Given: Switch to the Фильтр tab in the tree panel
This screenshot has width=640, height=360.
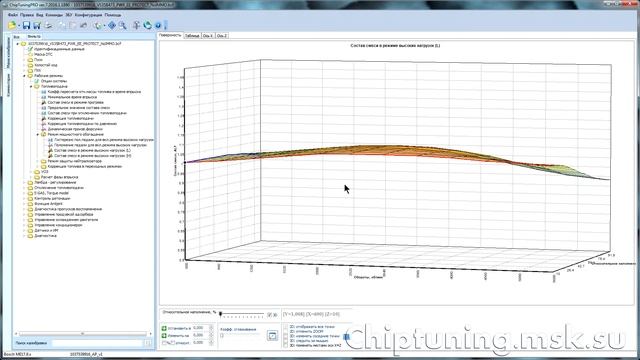Looking at the screenshot, I should (x=34, y=37).
